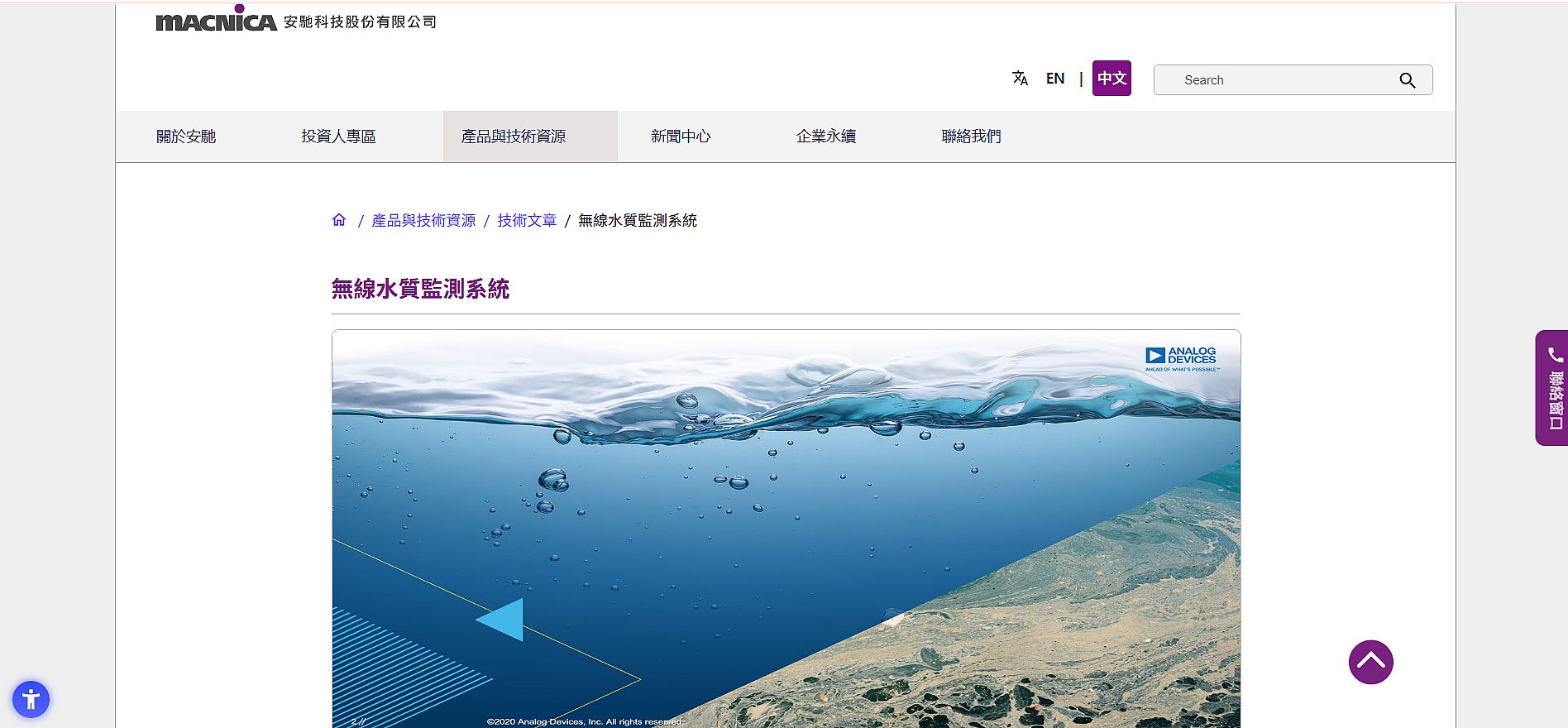Expand the 投資人專區 menu
1568x728 pixels.
(338, 136)
